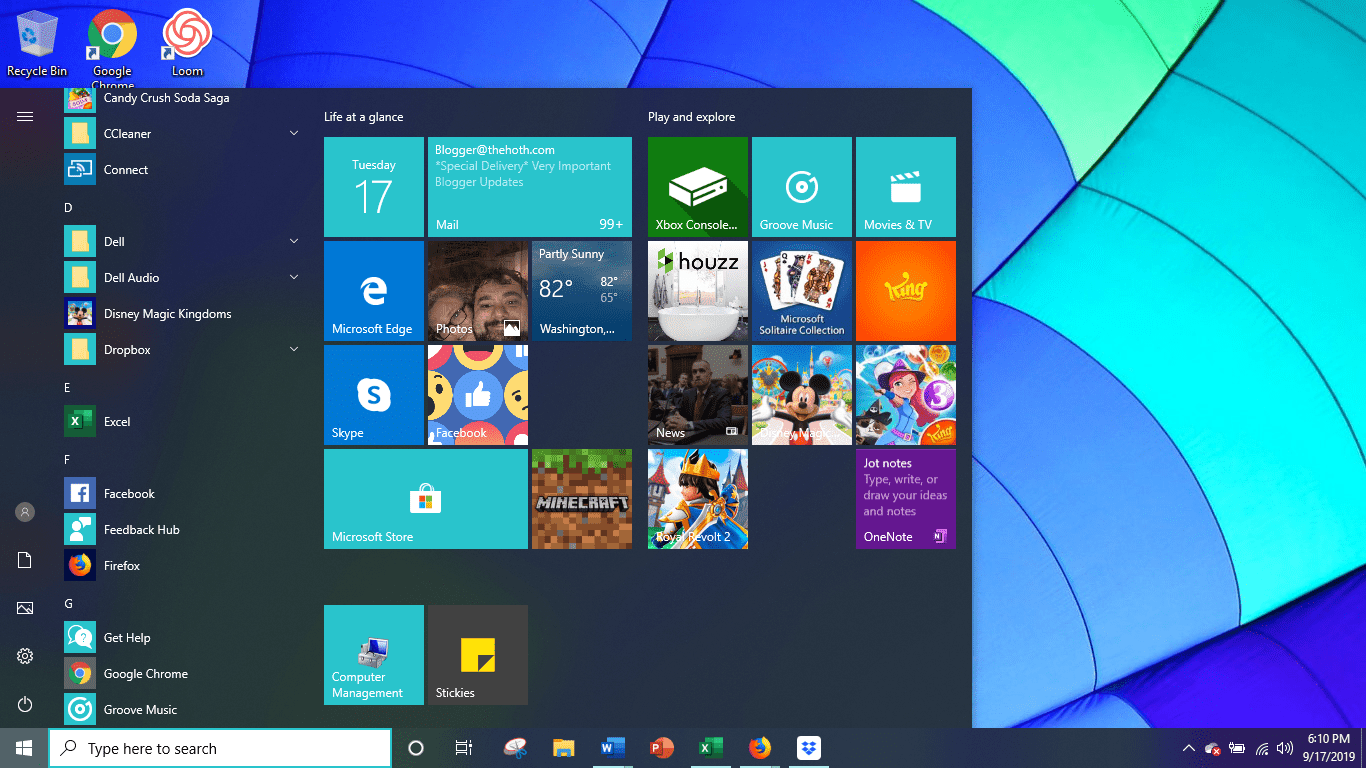1366x768 pixels.
Task: Show hidden system tray icons arrow
Action: pyautogui.click(x=1188, y=748)
